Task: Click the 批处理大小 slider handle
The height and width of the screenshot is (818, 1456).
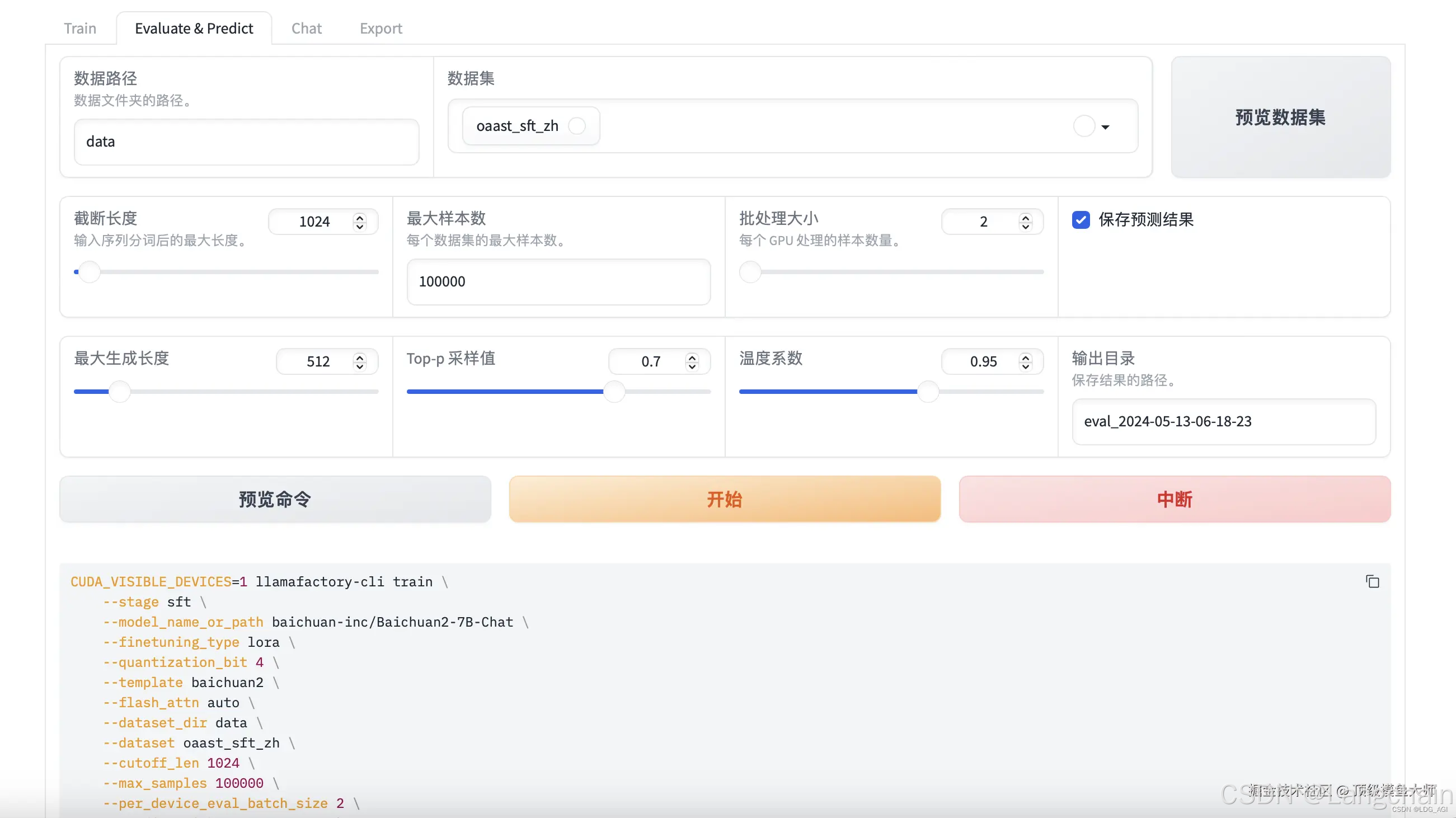Action: click(750, 272)
